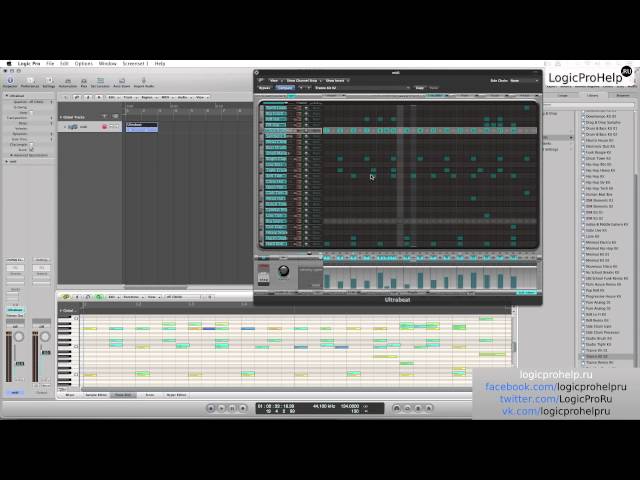Viewport: 640px width, 480px height.
Task: Click the record transport button
Action: [x=243, y=408]
